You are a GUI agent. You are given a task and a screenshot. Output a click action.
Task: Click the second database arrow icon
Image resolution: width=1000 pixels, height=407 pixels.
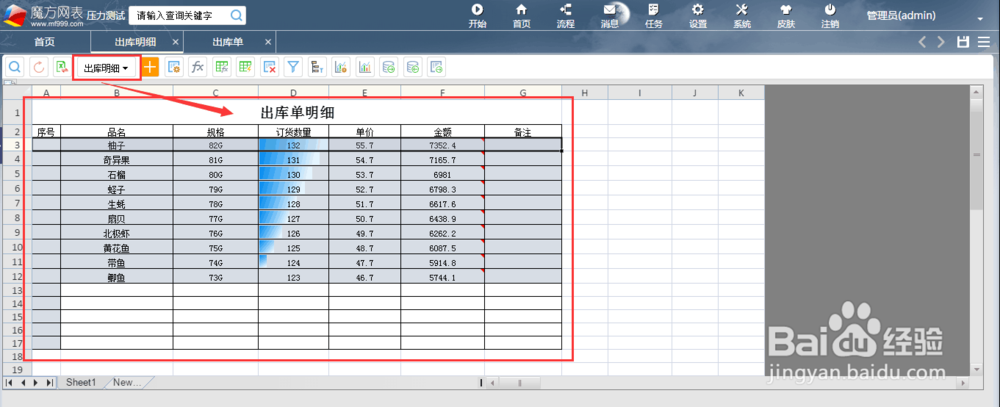pos(413,67)
